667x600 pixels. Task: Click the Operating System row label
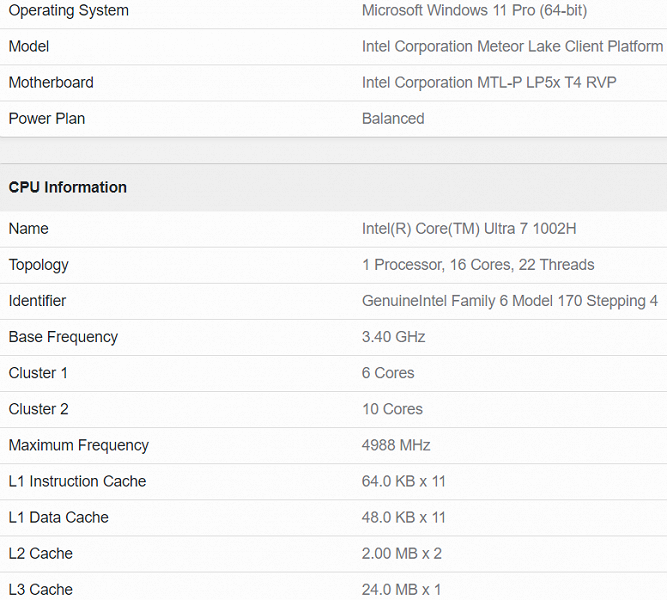tap(68, 11)
